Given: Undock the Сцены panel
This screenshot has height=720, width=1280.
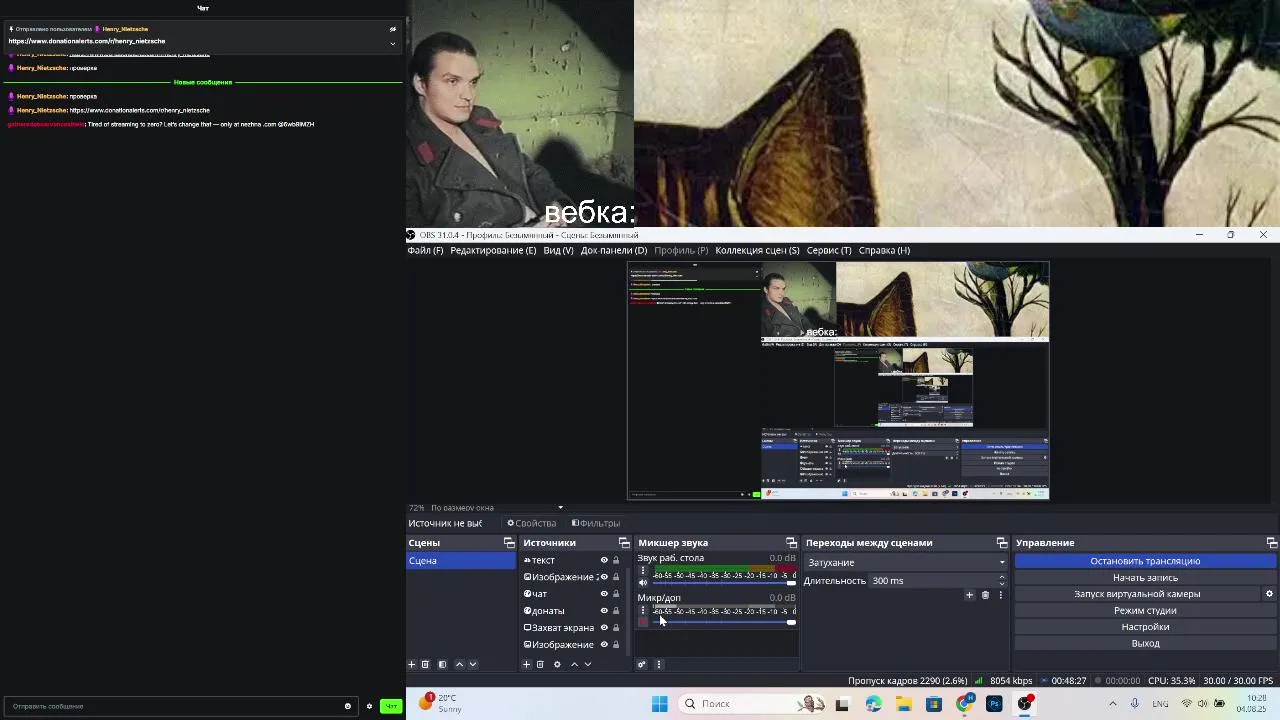Looking at the screenshot, I should (509, 543).
